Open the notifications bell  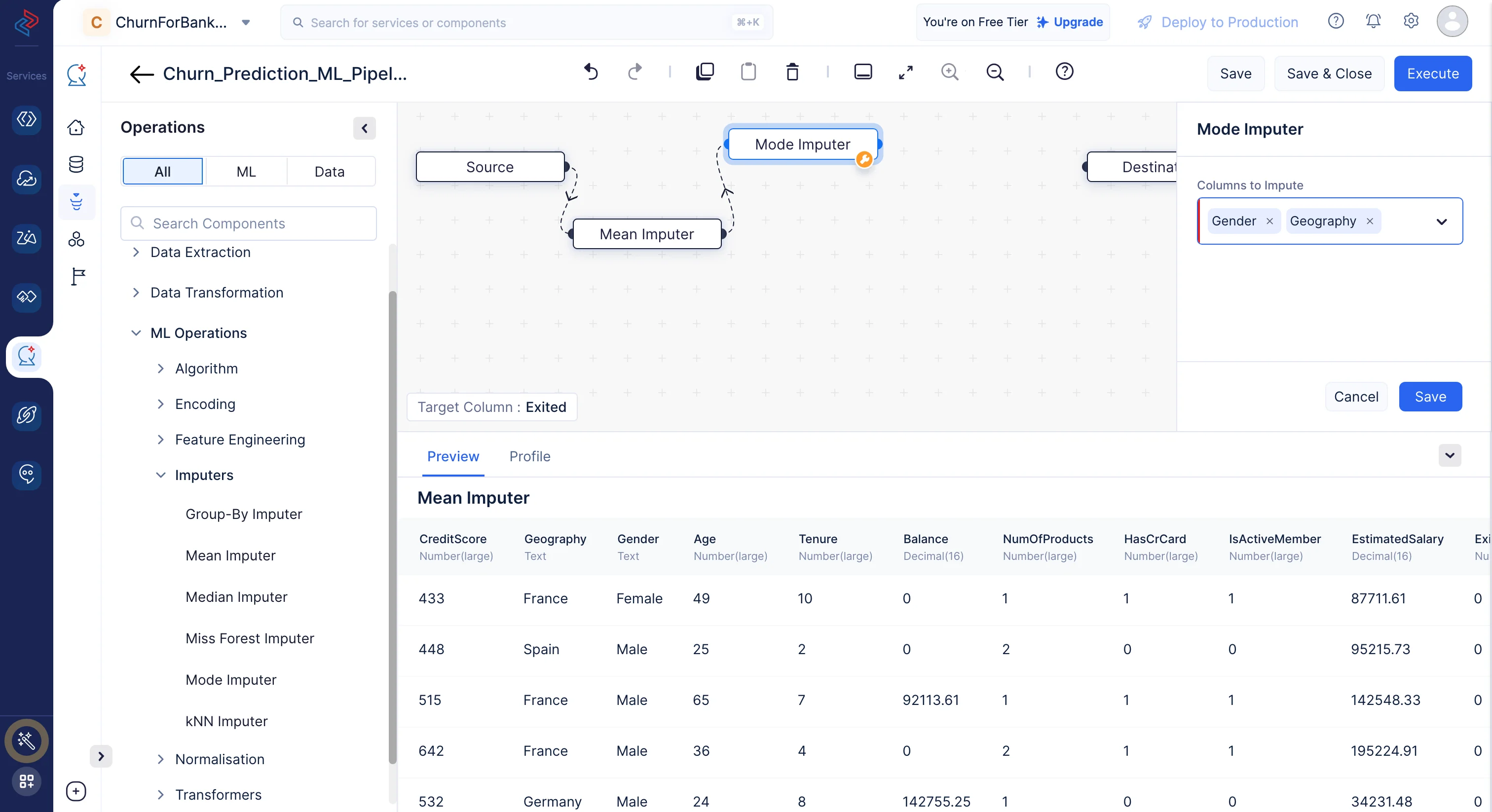(1373, 21)
